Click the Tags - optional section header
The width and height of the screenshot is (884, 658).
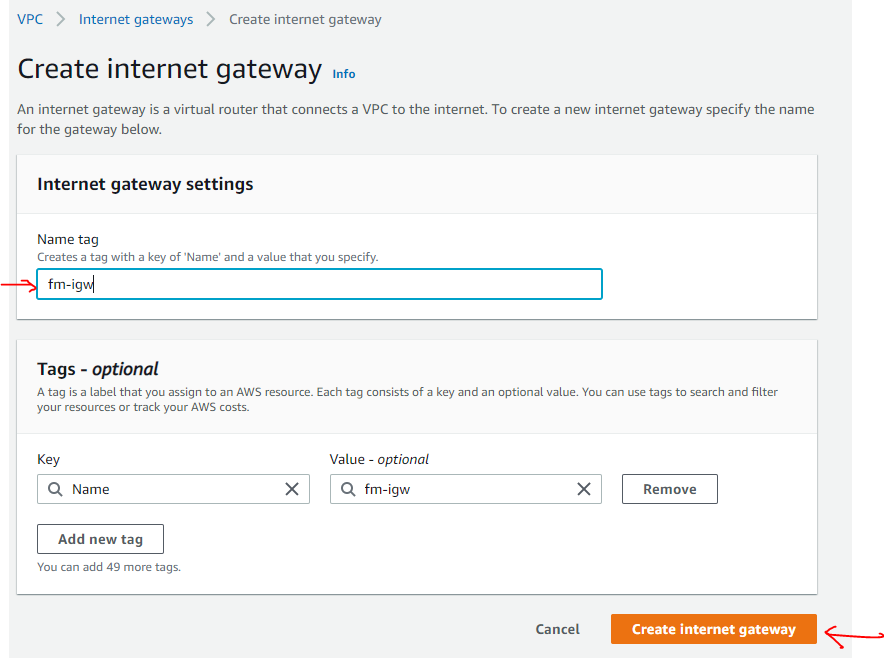click(x=98, y=369)
